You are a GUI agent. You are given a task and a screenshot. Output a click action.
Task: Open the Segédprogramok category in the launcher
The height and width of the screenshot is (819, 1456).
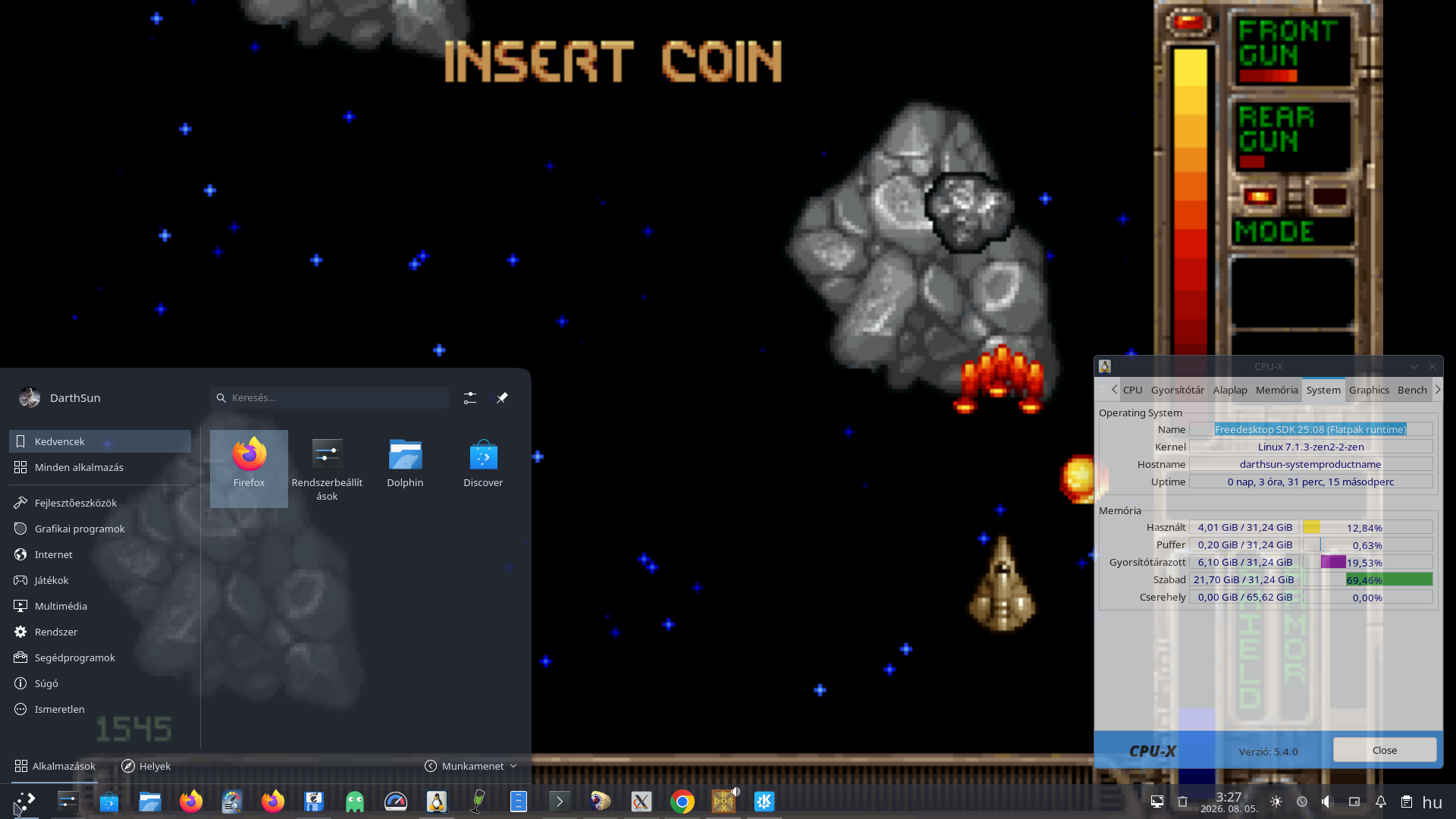(x=100, y=657)
